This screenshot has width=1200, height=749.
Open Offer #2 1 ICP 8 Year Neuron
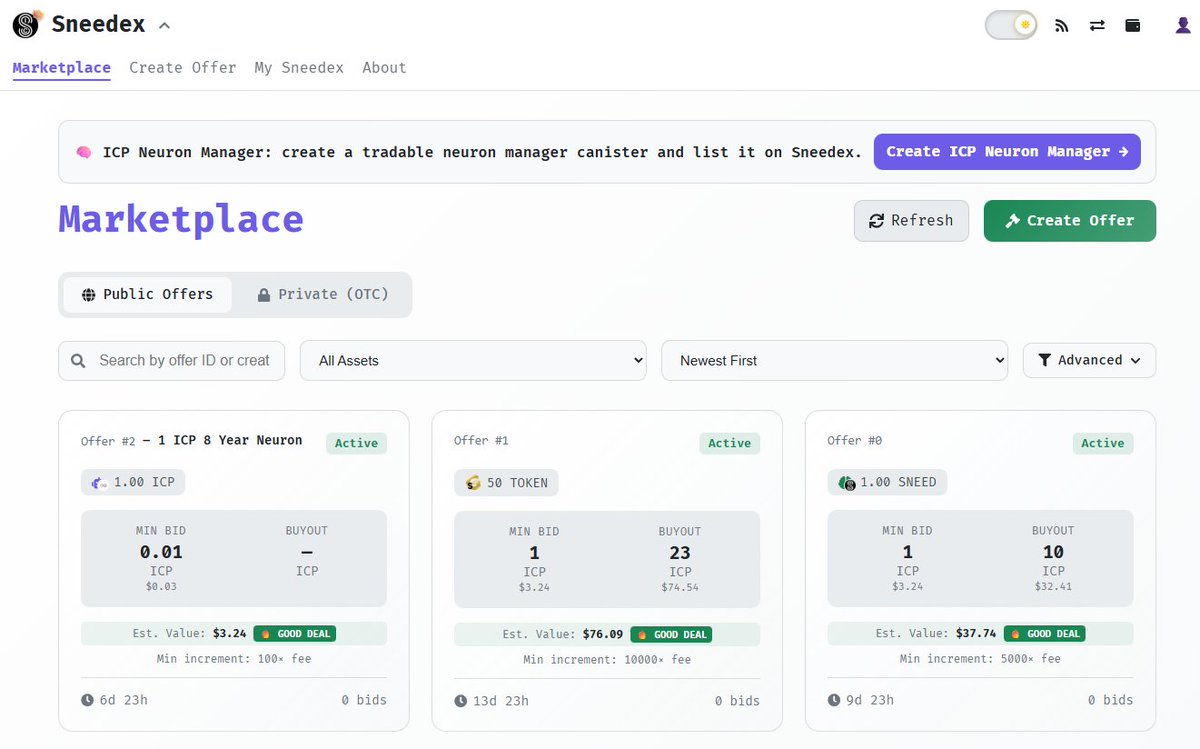tap(192, 440)
